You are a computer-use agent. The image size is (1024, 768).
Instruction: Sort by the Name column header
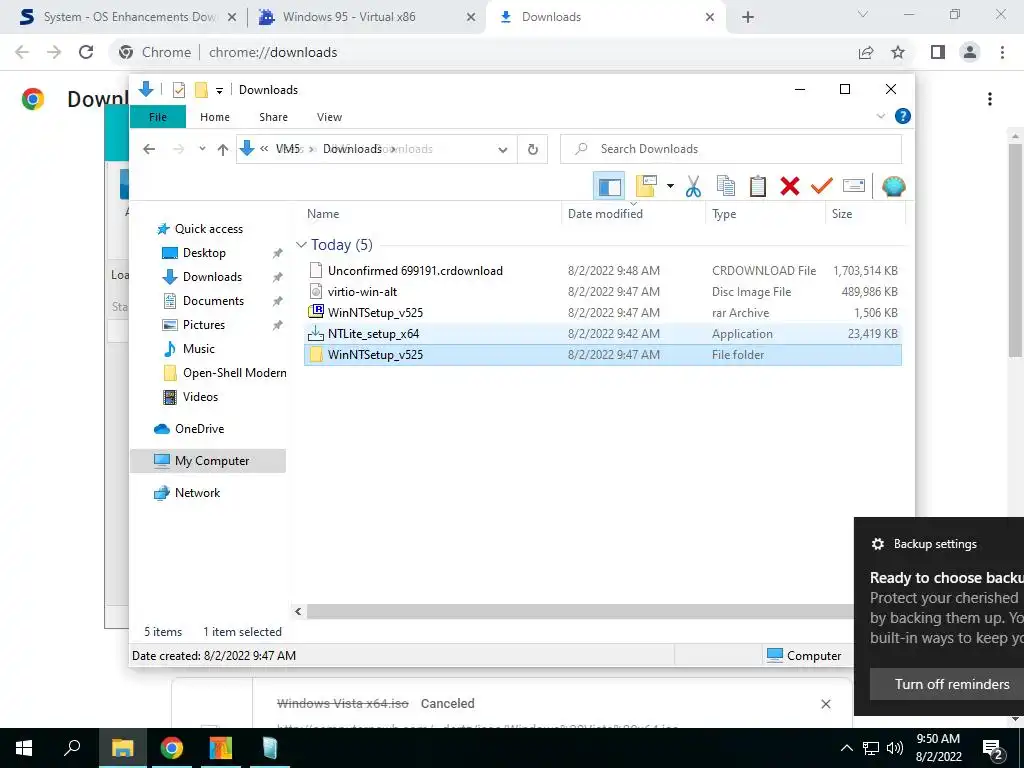coord(431,214)
